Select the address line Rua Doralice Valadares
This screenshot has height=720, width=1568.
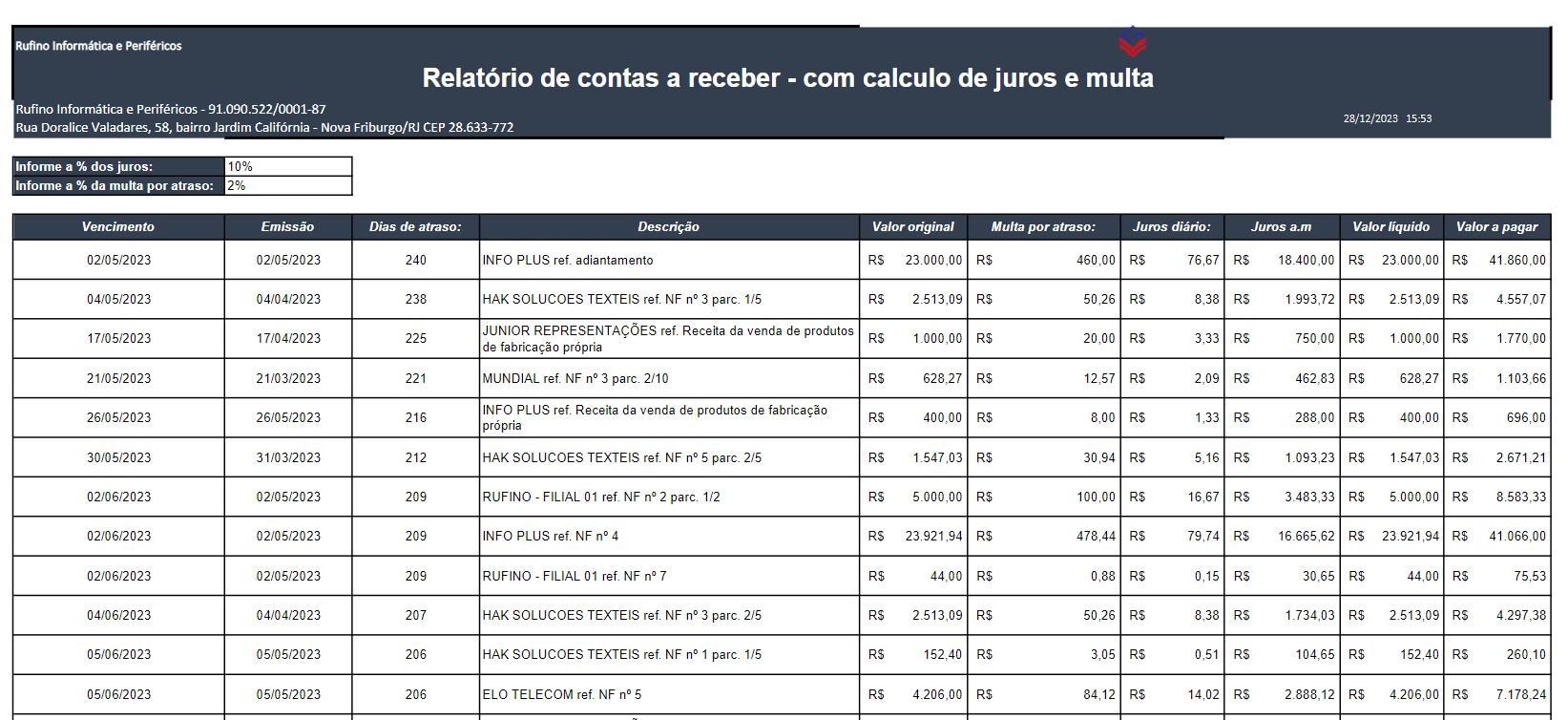coord(264,127)
